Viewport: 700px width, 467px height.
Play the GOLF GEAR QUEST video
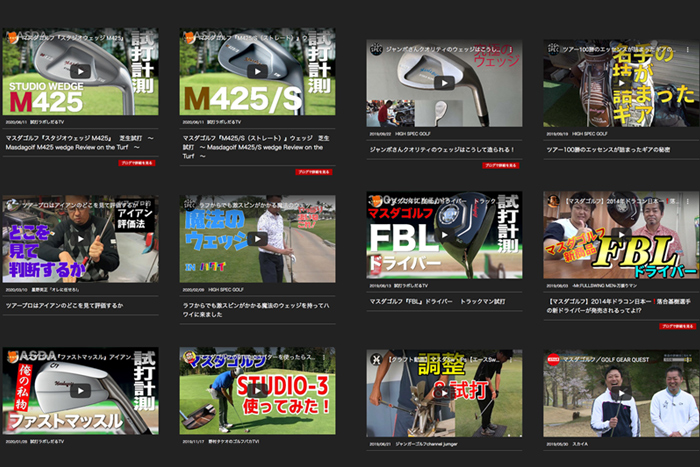click(x=621, y=394)
